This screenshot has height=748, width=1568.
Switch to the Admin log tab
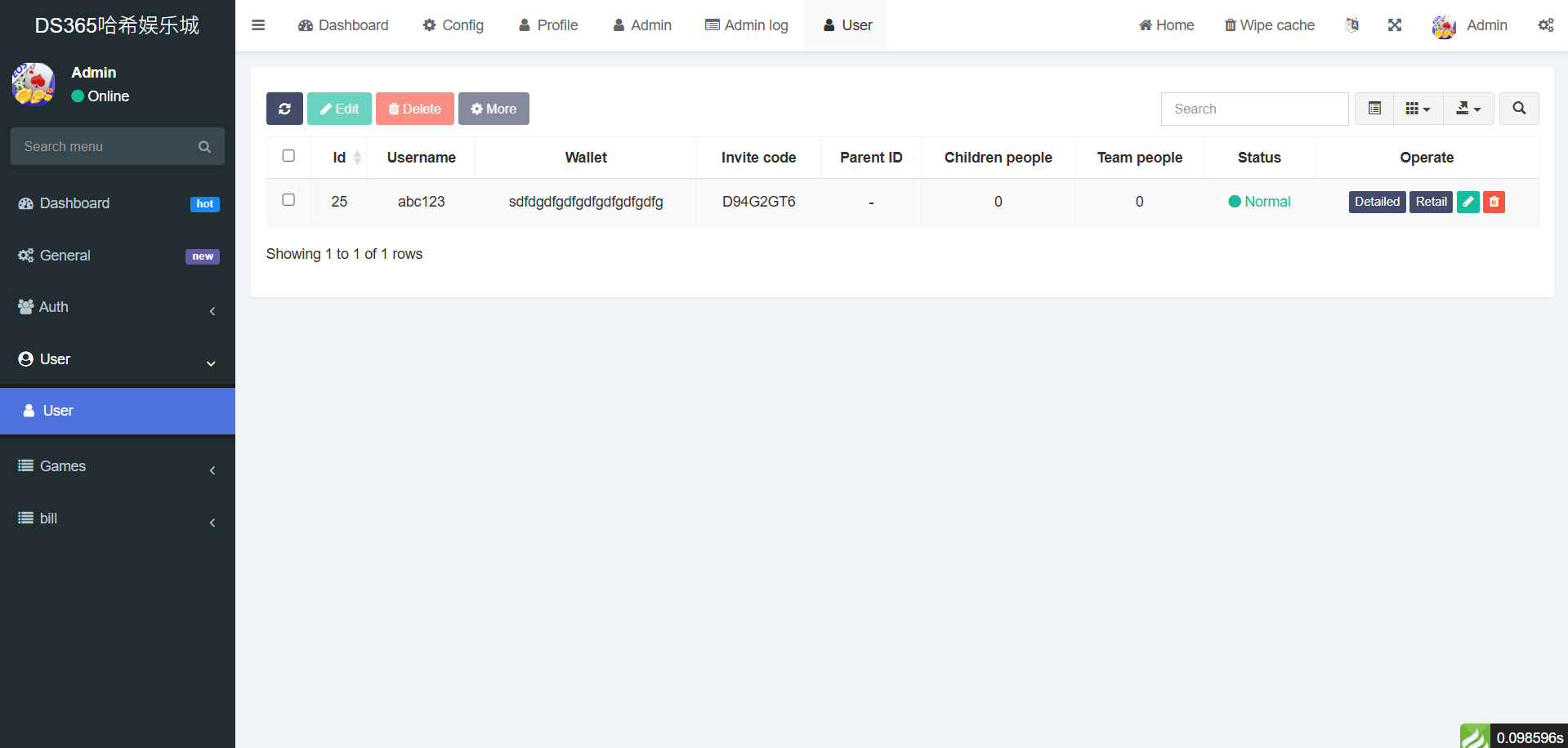[x=747, y=25]
